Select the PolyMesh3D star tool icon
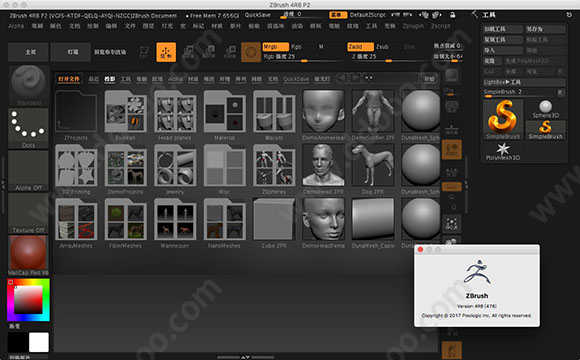 503,151
